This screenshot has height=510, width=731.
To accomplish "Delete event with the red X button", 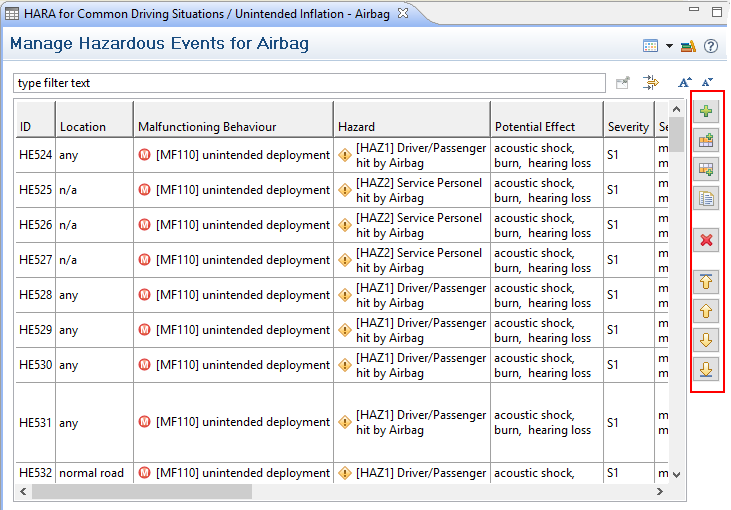I will point(707,240).
